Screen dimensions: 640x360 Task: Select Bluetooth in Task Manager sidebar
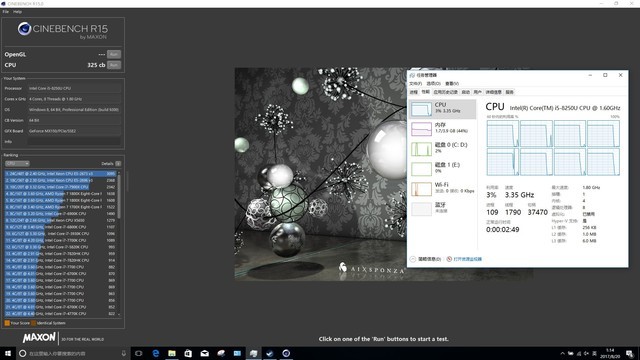pos(442,209)
